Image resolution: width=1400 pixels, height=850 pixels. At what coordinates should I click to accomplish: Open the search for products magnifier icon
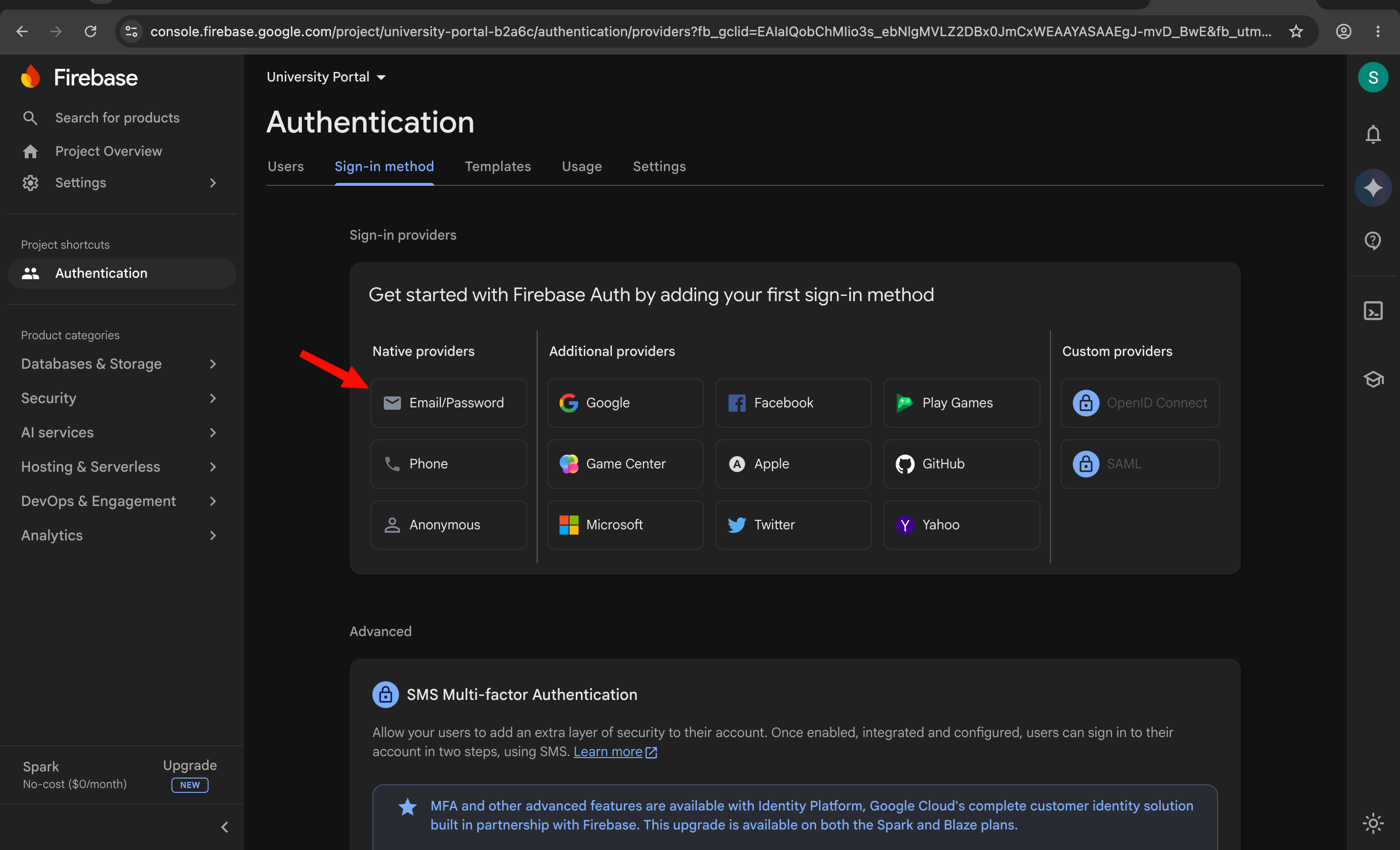(30, 118)
